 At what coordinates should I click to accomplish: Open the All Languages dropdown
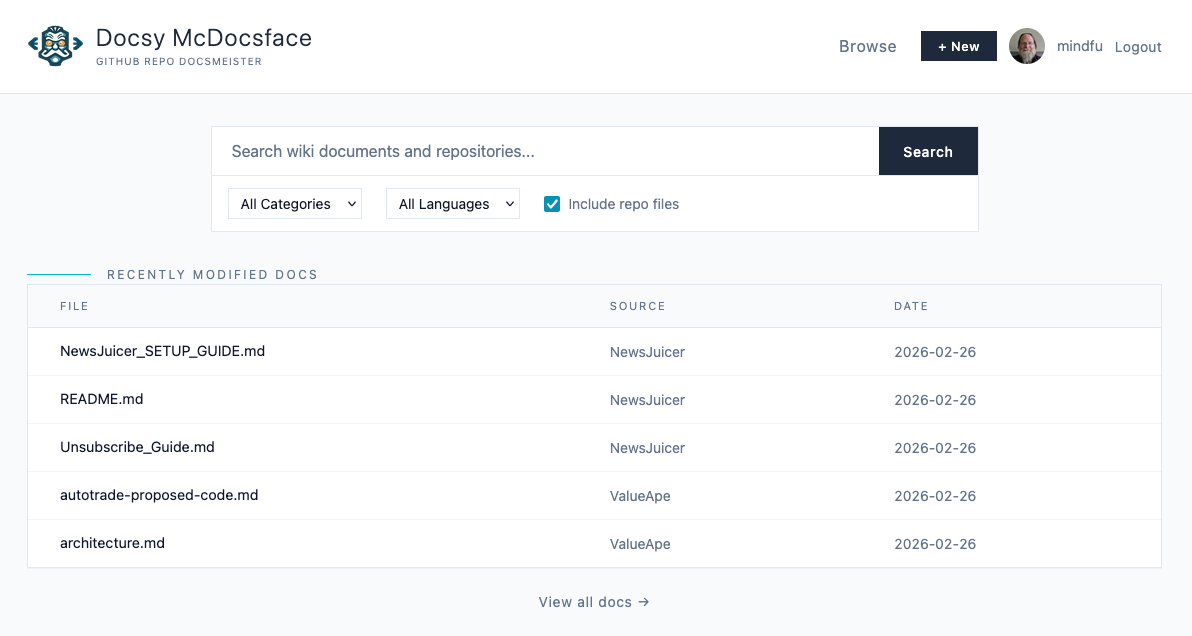point(452,203)
